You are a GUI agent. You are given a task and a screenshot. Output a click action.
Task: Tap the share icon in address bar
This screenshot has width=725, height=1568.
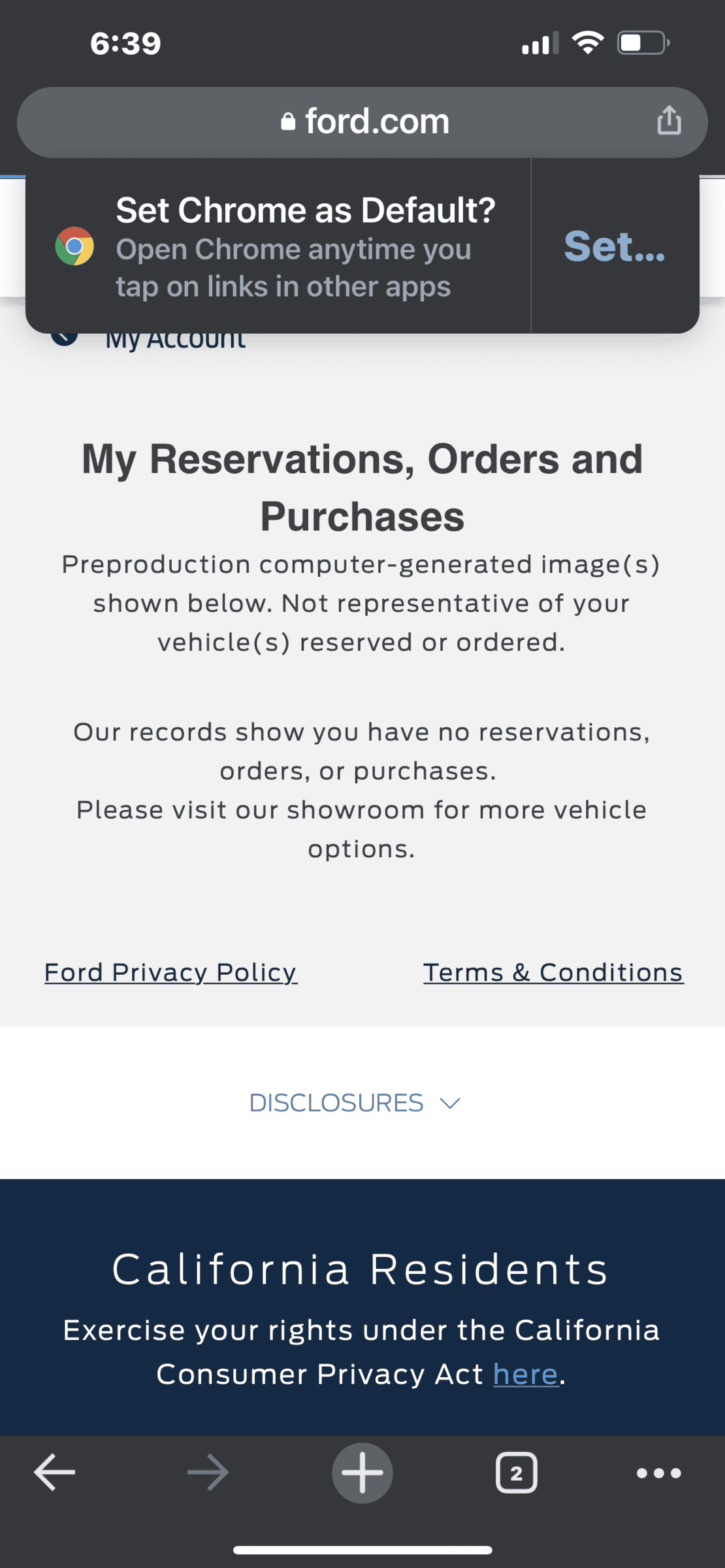(x=669, y=121)
